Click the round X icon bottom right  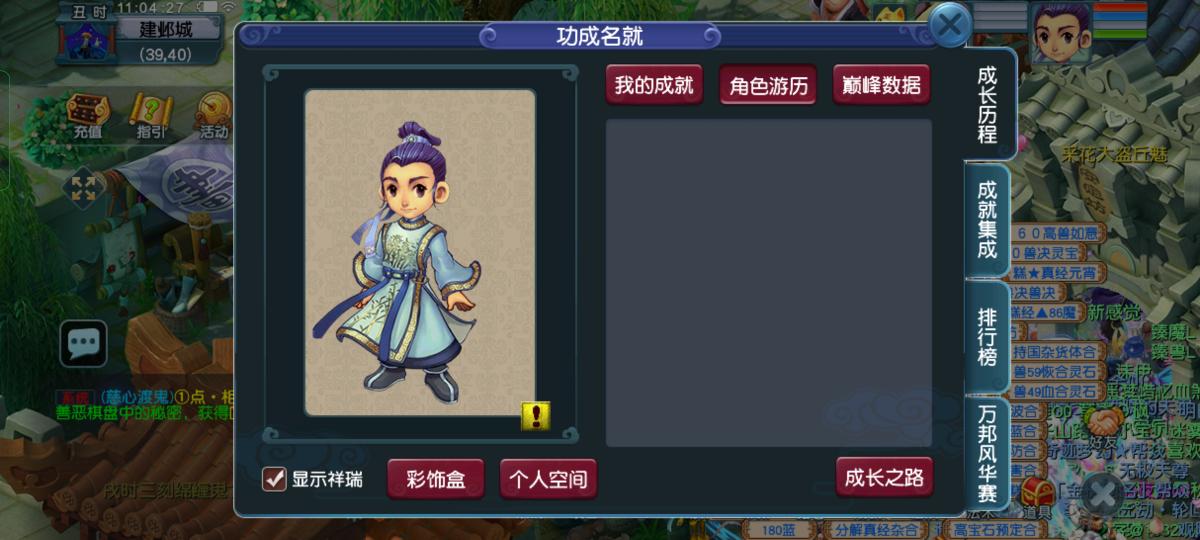point(1104,493)
